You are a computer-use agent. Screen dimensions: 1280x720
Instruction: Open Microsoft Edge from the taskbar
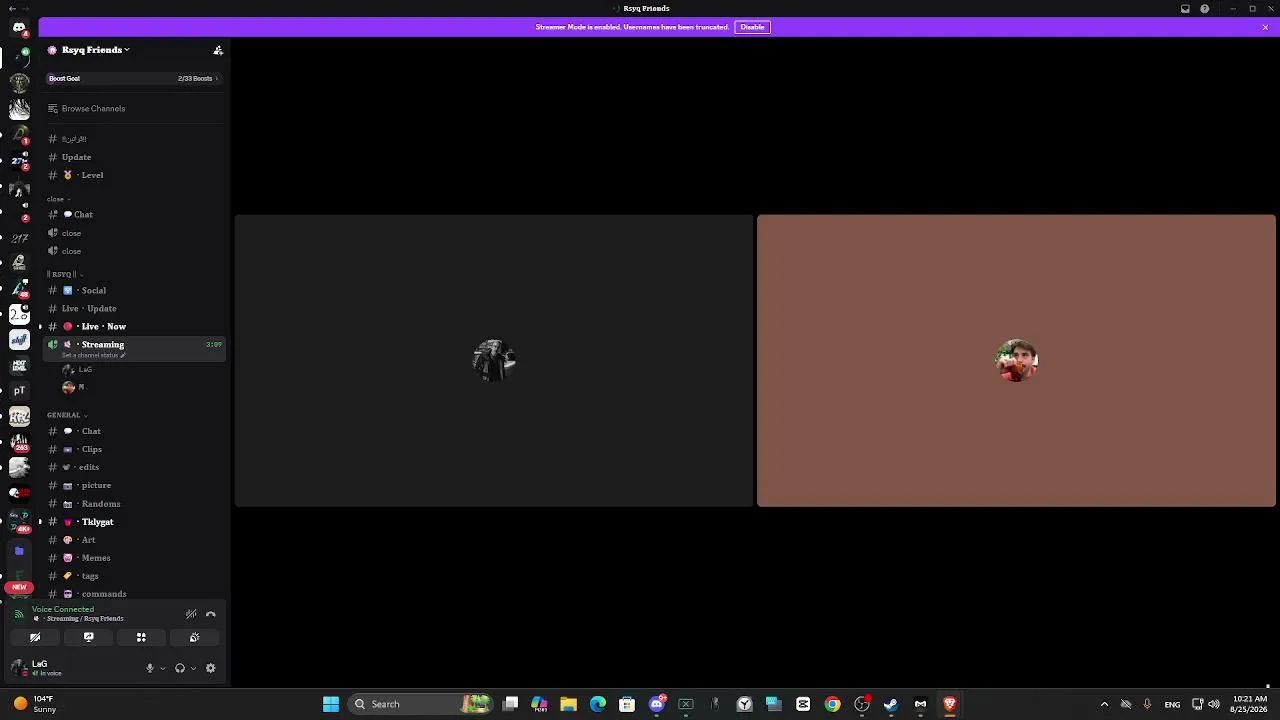pyautogui.click(x=598, y=704)
